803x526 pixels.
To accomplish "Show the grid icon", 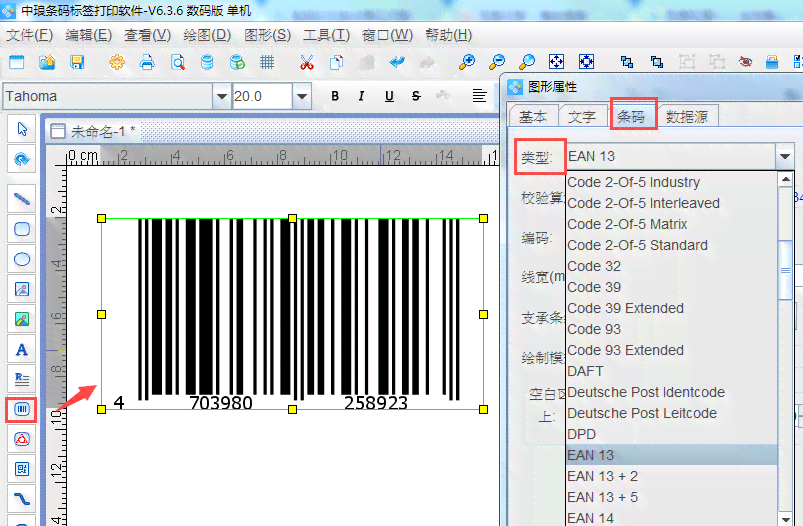I will (267, 62).
